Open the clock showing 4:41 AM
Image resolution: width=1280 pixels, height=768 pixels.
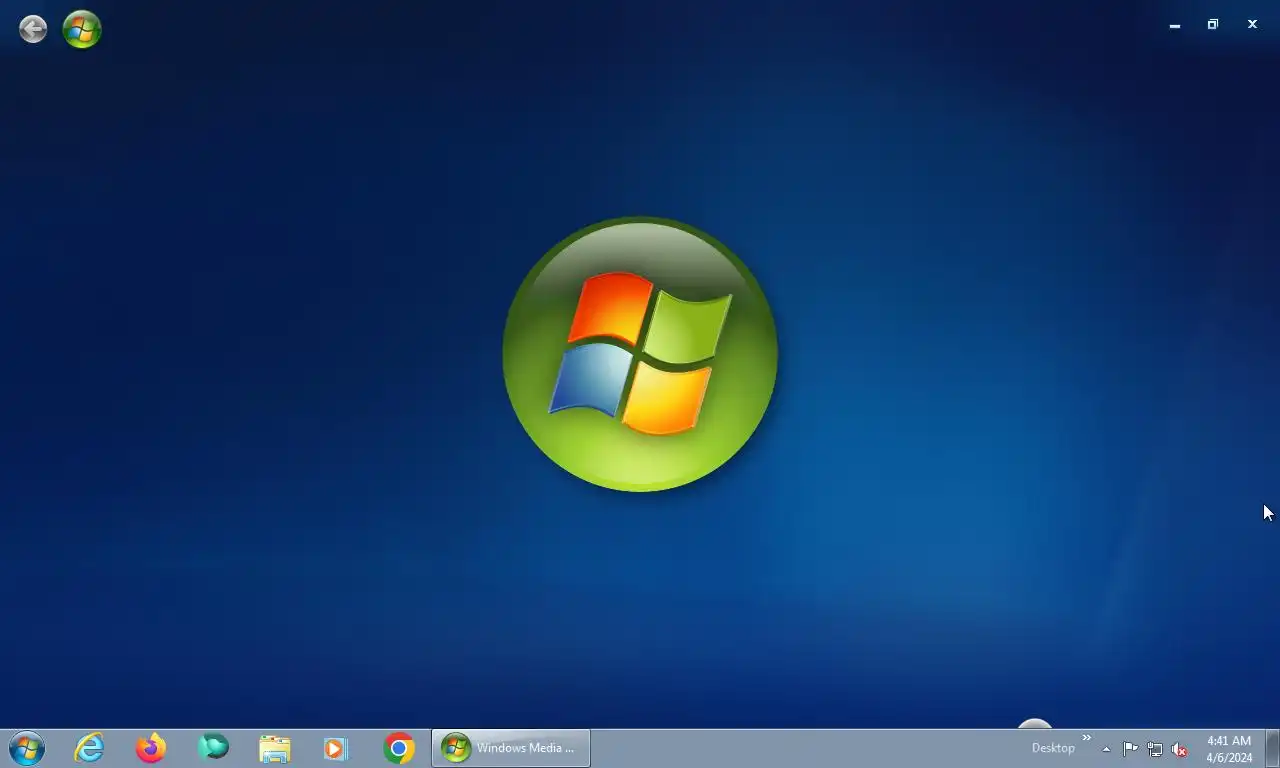point(1229,749)
